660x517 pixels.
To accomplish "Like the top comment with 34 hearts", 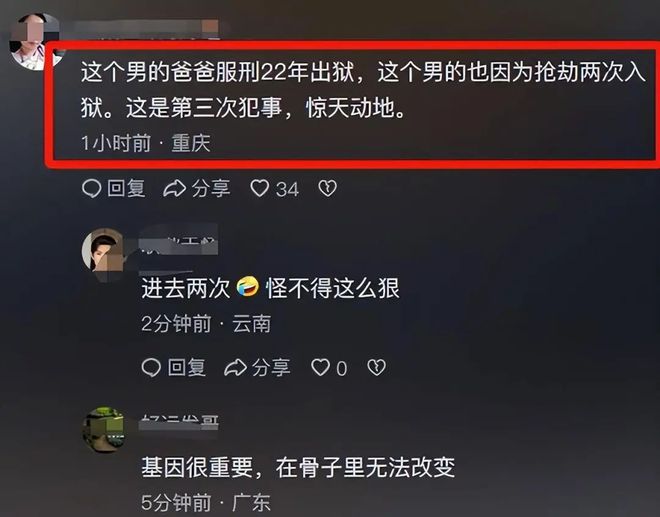I will [260, 188].
